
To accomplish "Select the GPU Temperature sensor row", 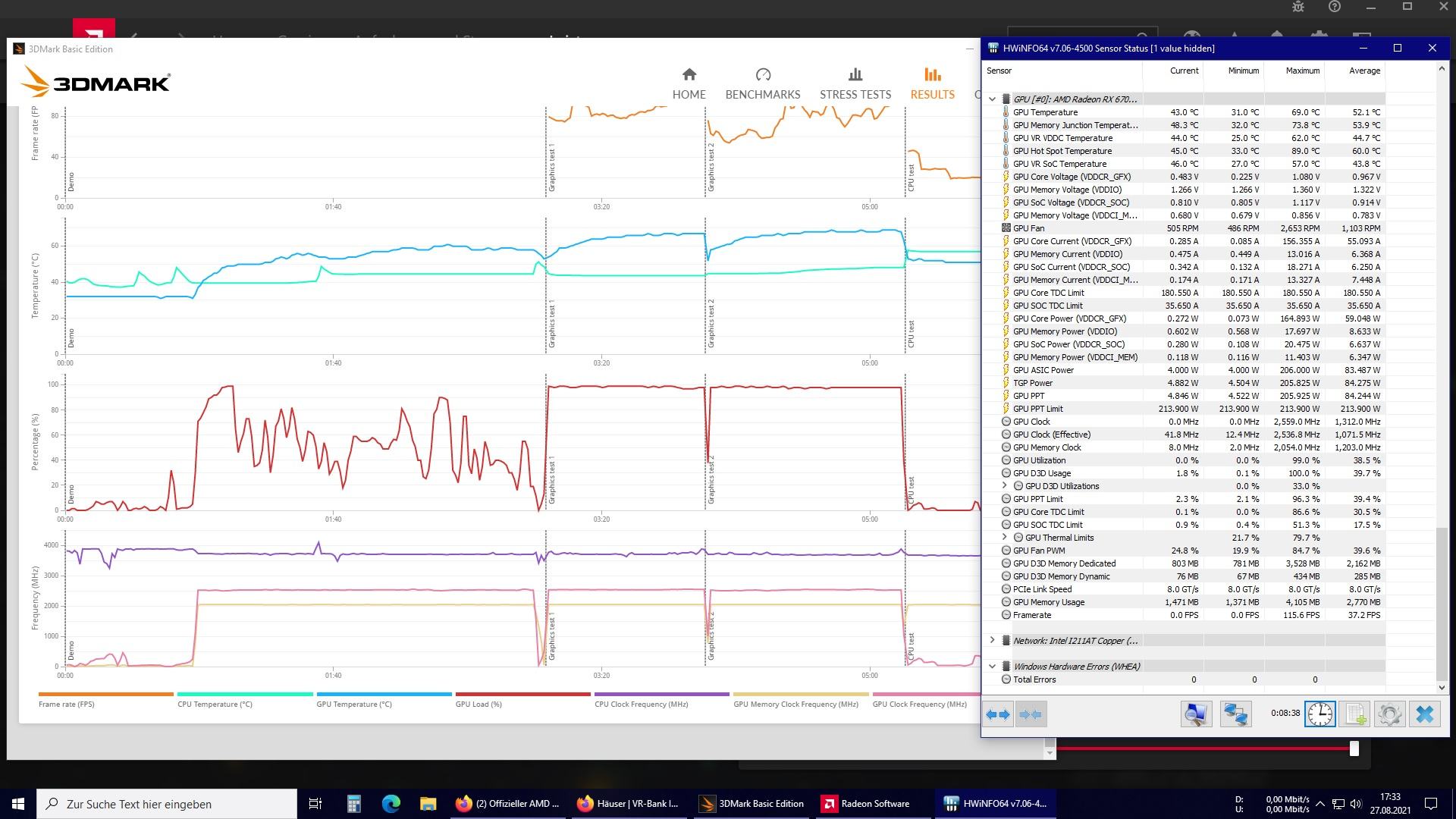I will [x=1184, y=112].
